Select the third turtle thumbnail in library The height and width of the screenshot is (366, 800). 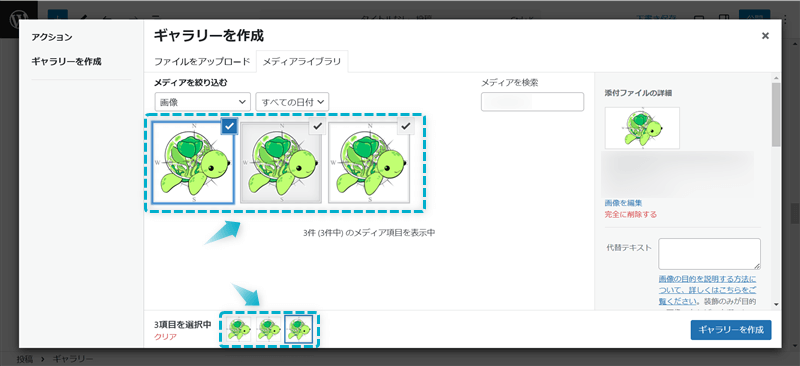pos(369,163)
